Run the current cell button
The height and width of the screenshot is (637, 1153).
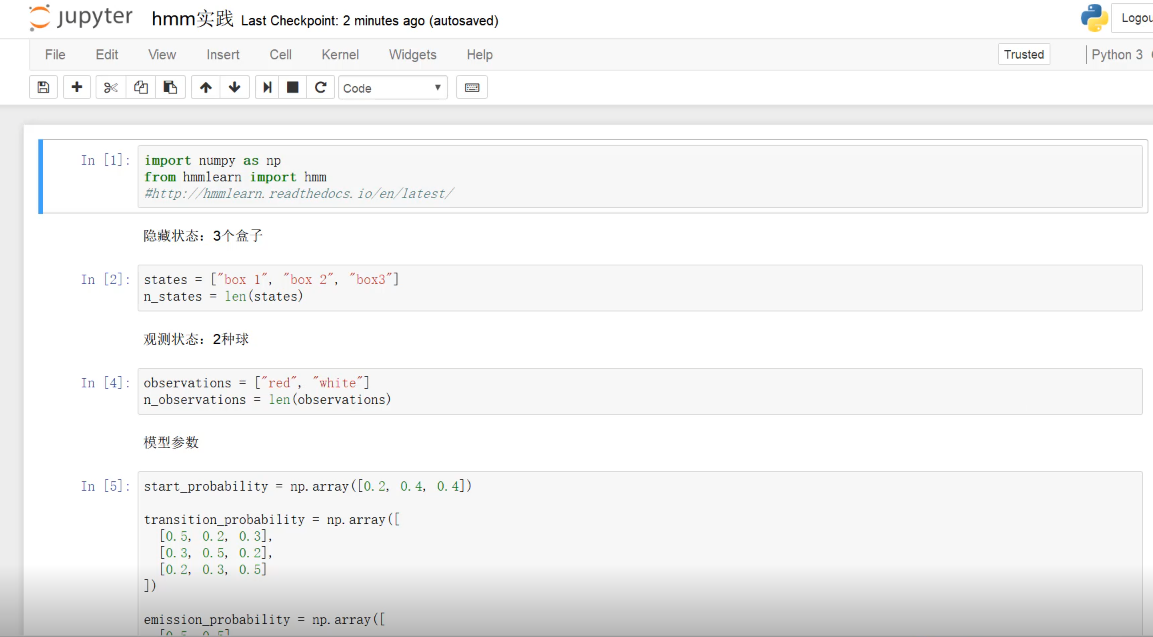(x=267, y=88)
